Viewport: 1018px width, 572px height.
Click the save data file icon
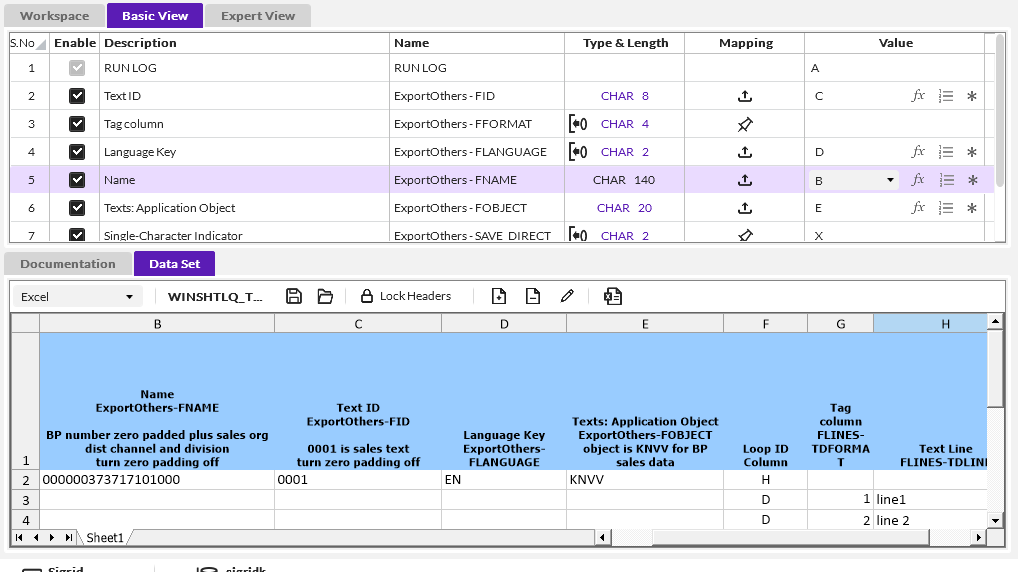[x=294, y=296]
